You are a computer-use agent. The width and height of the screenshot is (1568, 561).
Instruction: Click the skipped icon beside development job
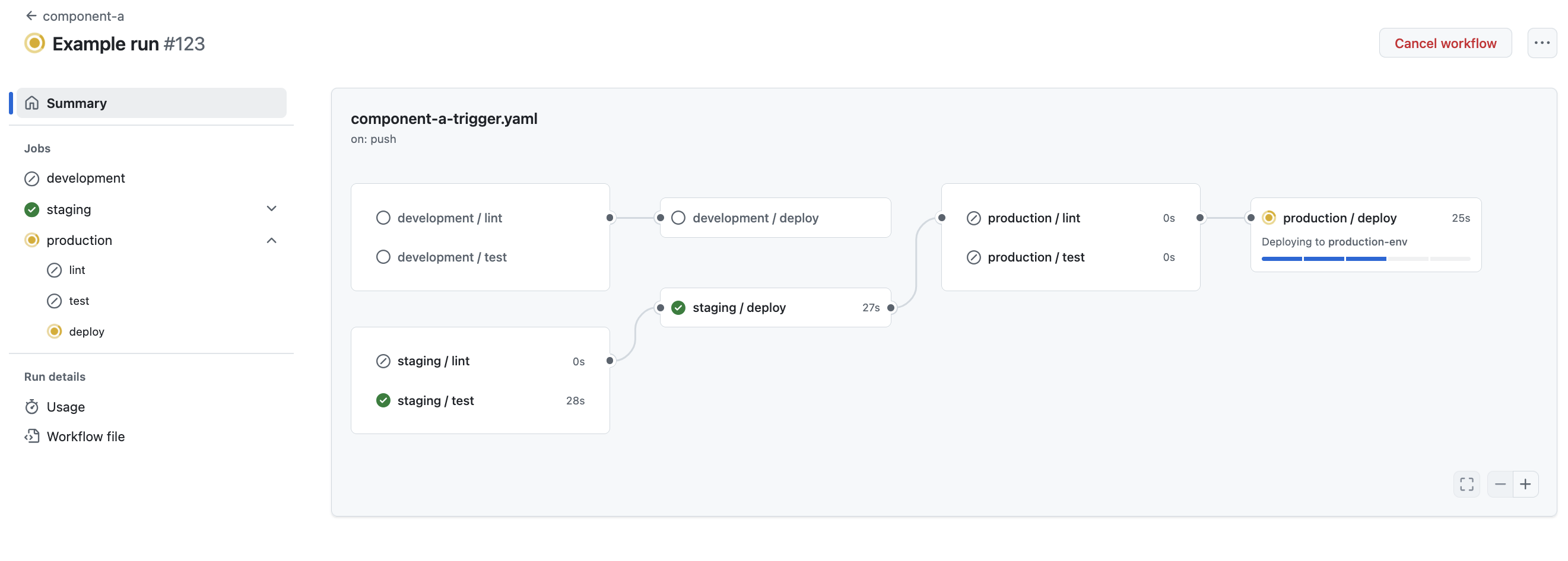(31, 179)
